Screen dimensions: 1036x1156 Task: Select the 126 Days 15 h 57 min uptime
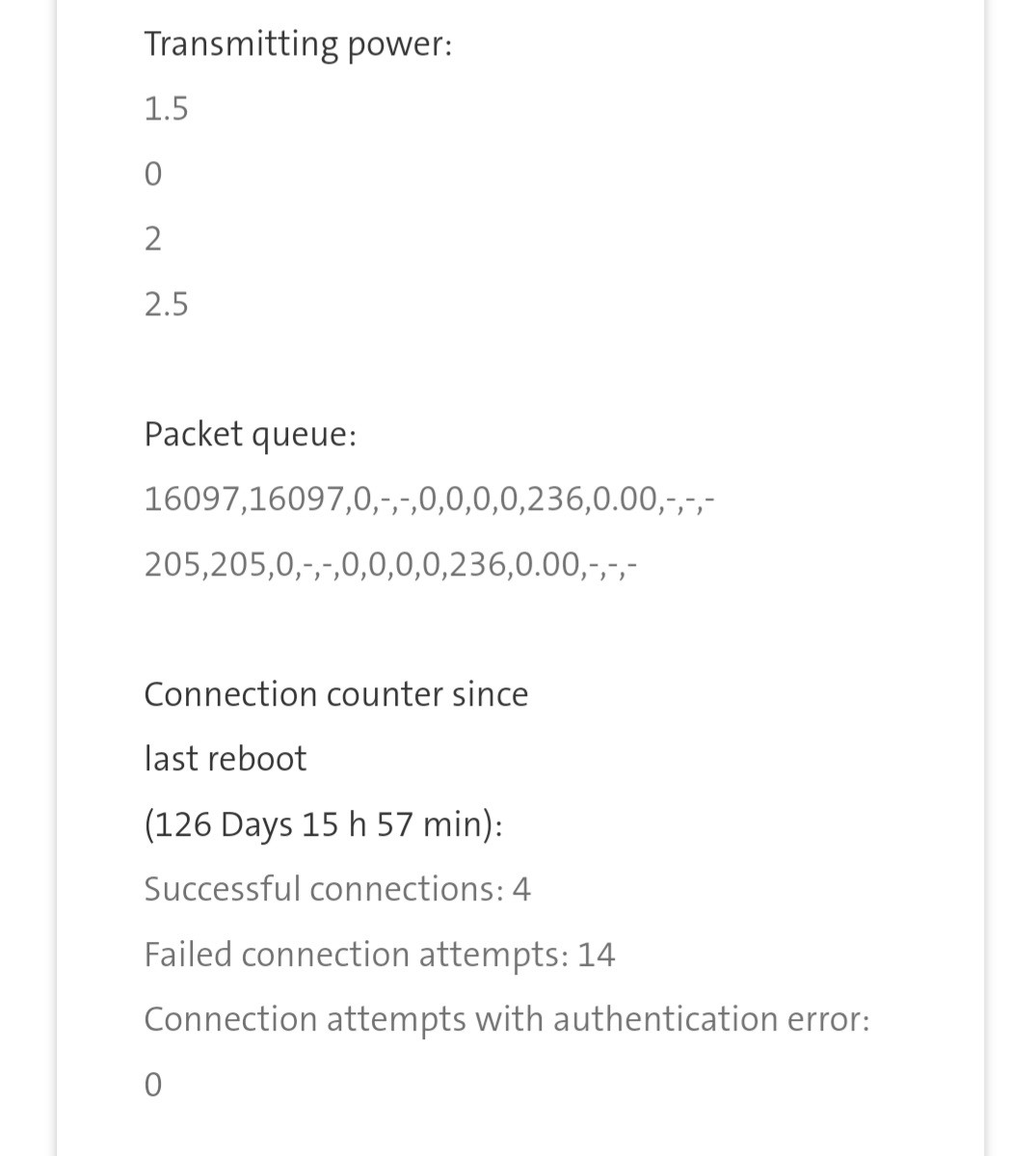[x=323, y=824]
